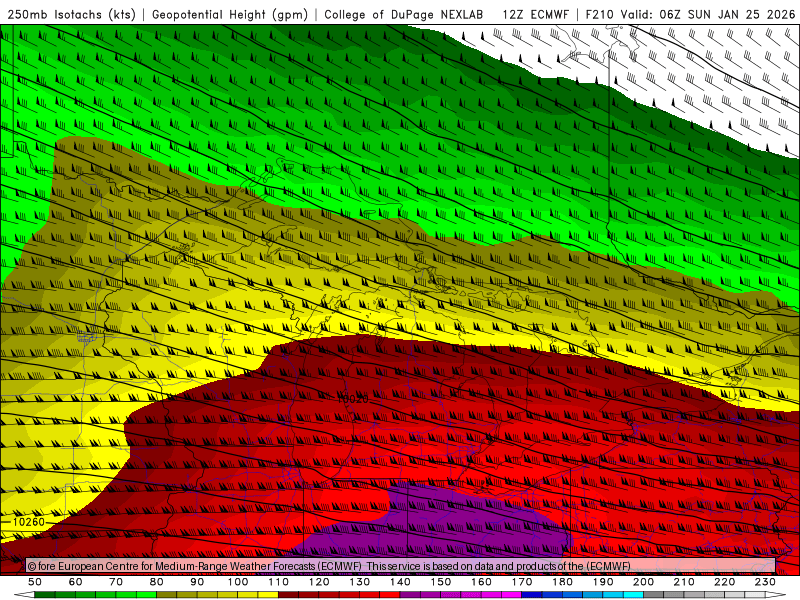Click the '150' legend value
This screenshot has width=800, height=600.
pyautogui.click(x=441, y=582)
